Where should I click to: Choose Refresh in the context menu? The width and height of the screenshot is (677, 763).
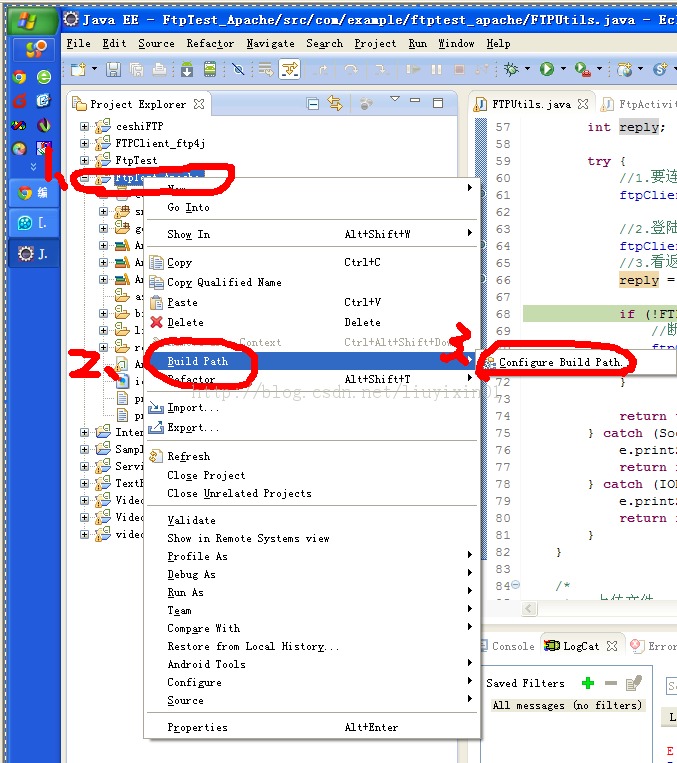click(311, 456)
